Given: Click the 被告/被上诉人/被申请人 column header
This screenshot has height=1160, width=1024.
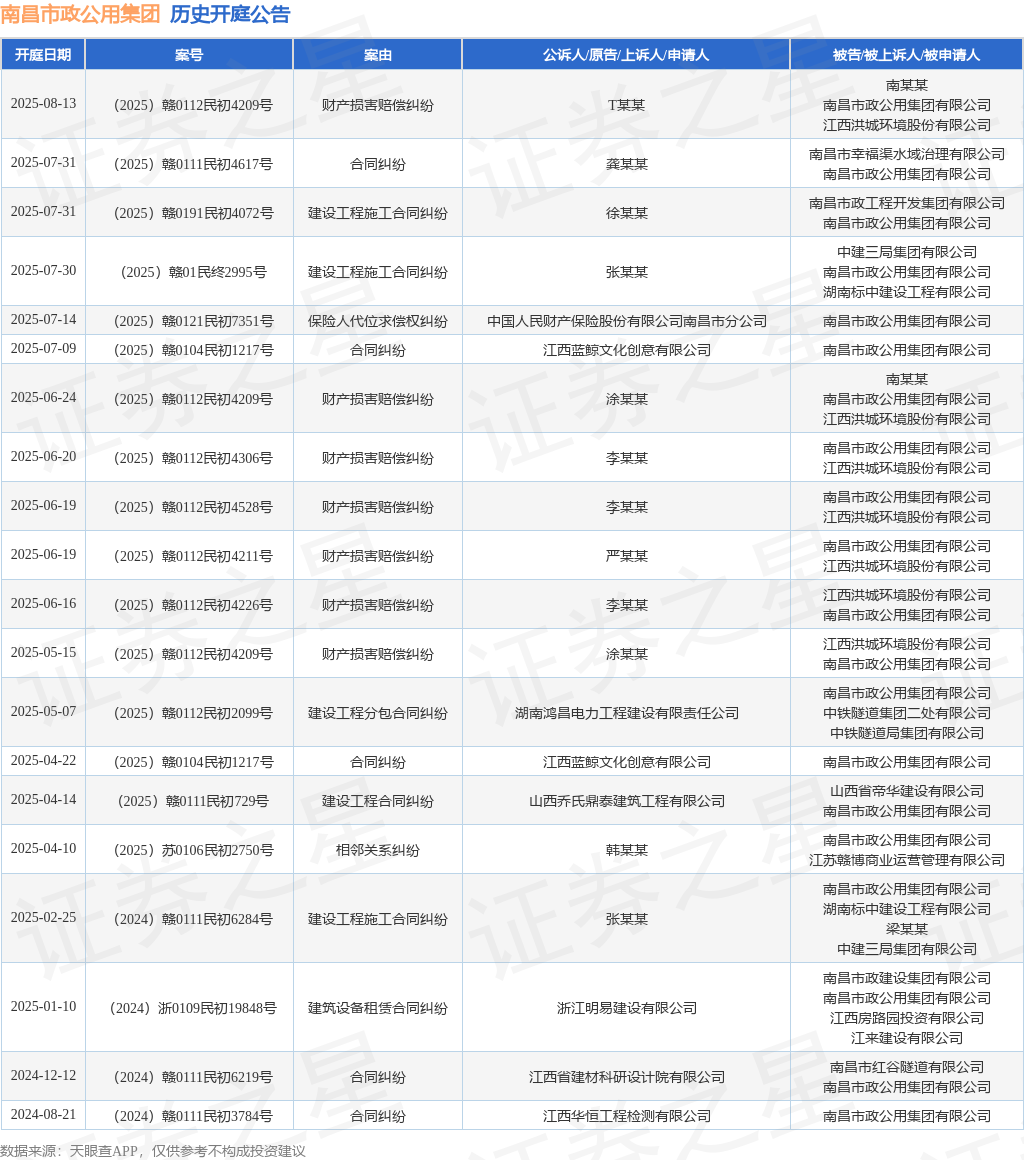Looking at the screenshot, I should pyautogui.click(x=906, y=55).
